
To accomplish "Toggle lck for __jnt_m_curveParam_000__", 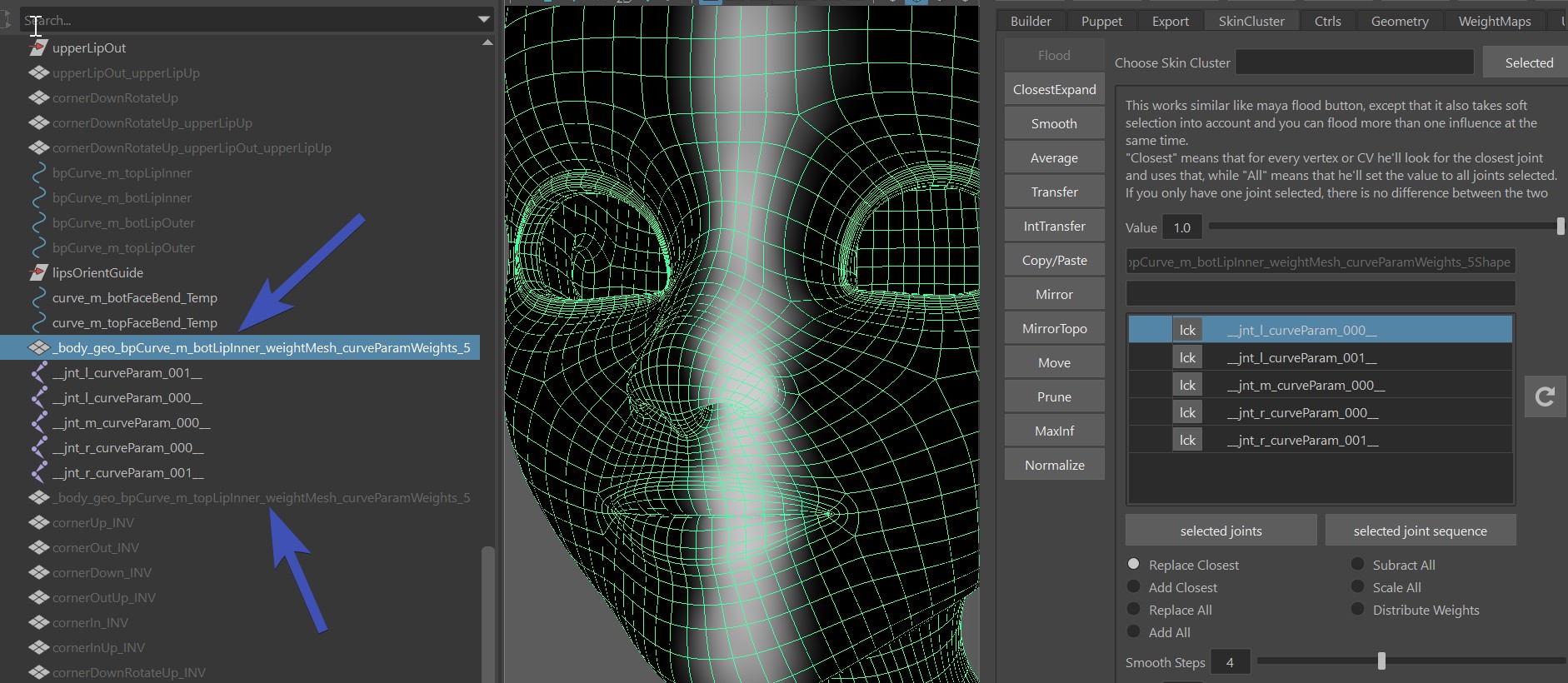I will pos(1187,385).
